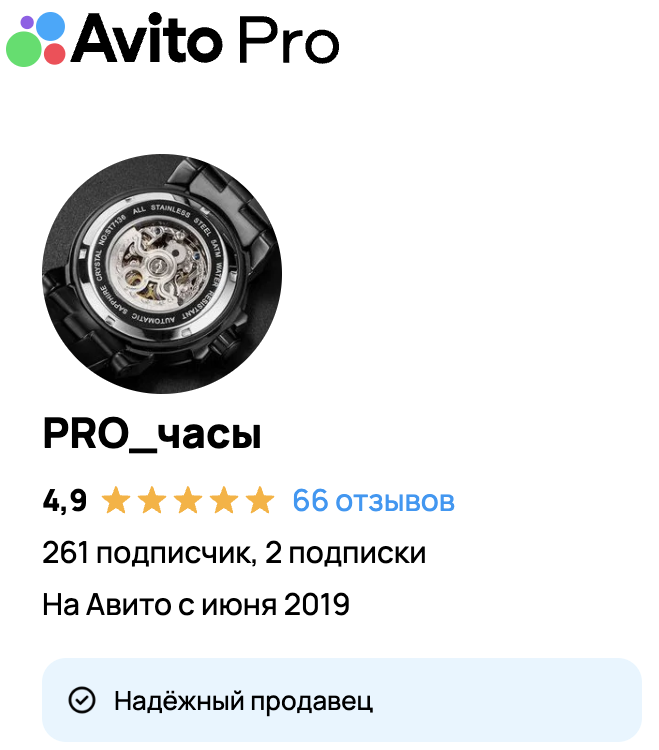This screenshot has height=750, width=659.
Task: Click the Avito colored-circles logo icon
Action: [35, 39]
